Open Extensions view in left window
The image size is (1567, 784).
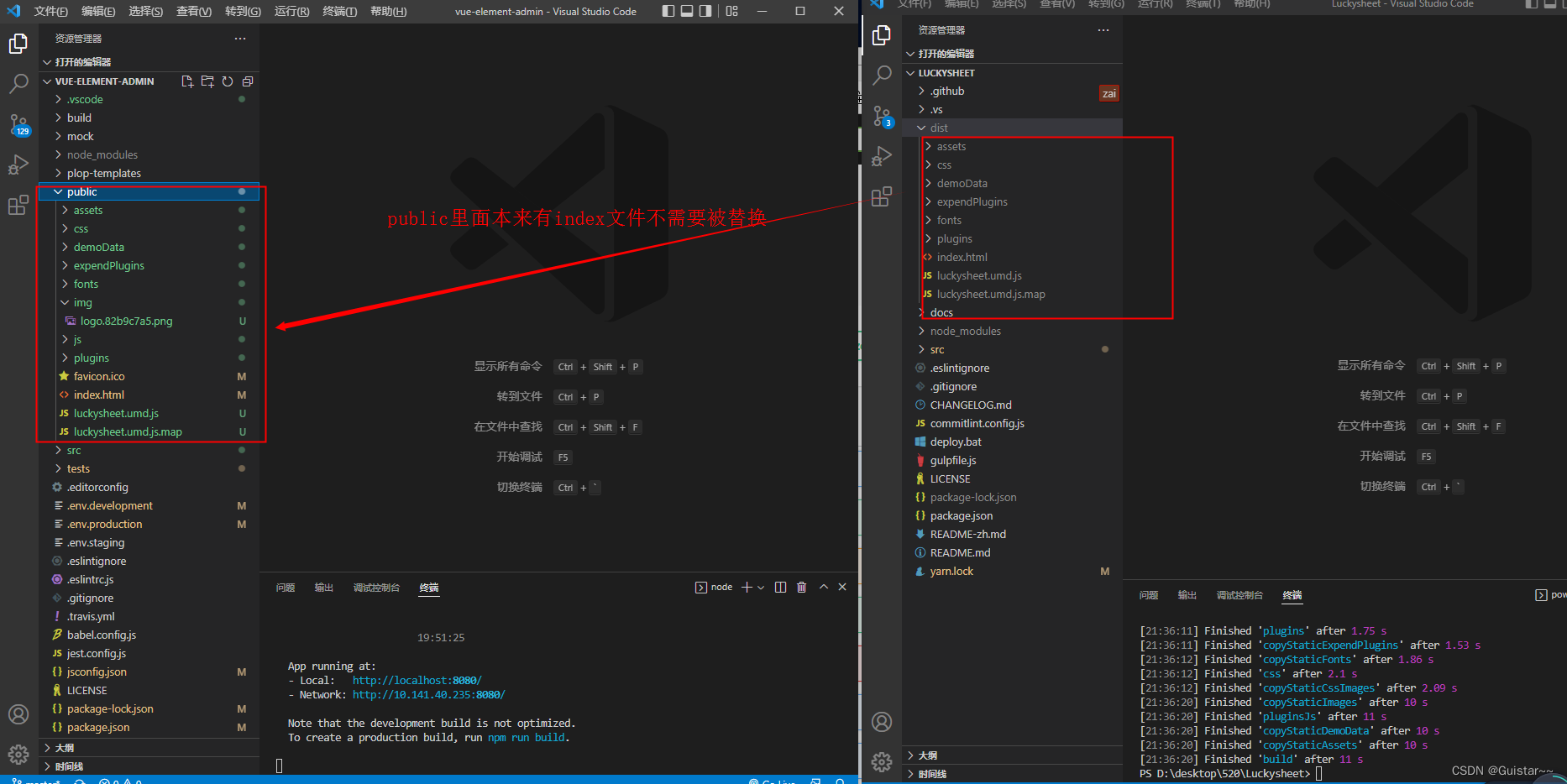(x=18, y=206)
